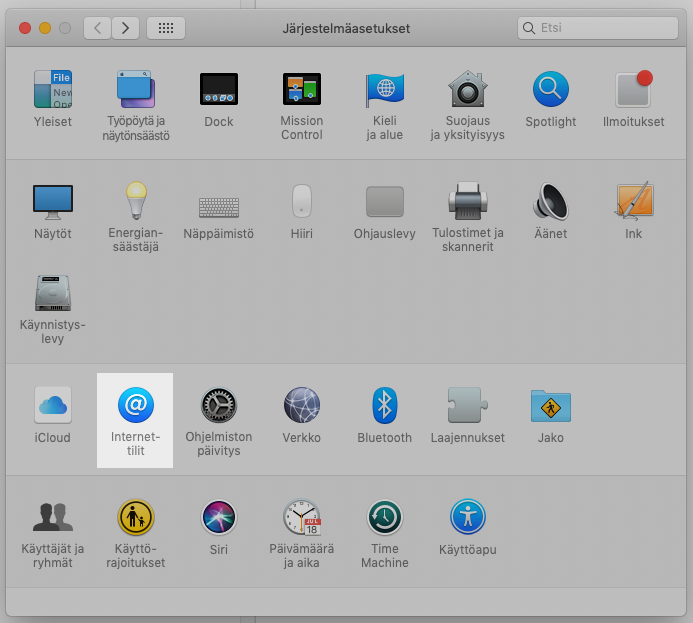
Task: Click the Etsi search field
Action: click(598, 28)
